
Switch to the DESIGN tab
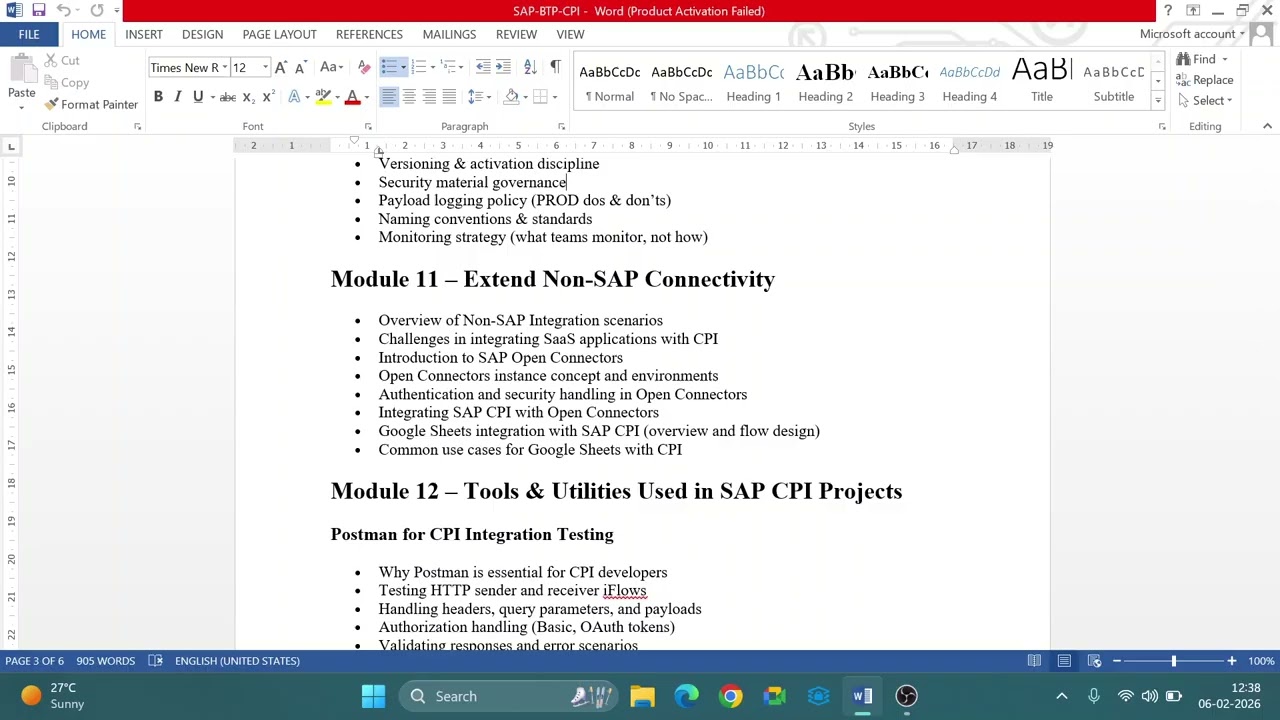pyautogui.click(x=202, y=34)
